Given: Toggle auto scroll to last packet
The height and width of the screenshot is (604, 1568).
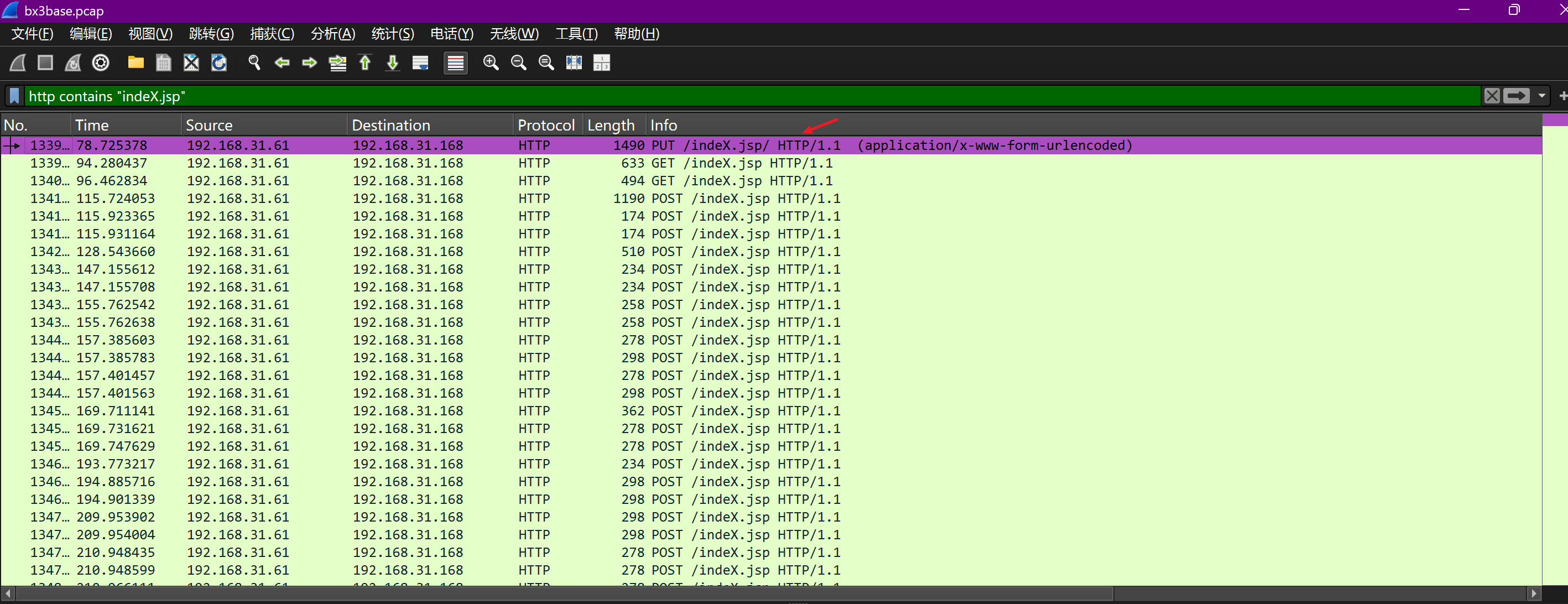Looking at the screenshot, I should click(x=420, y=63).
